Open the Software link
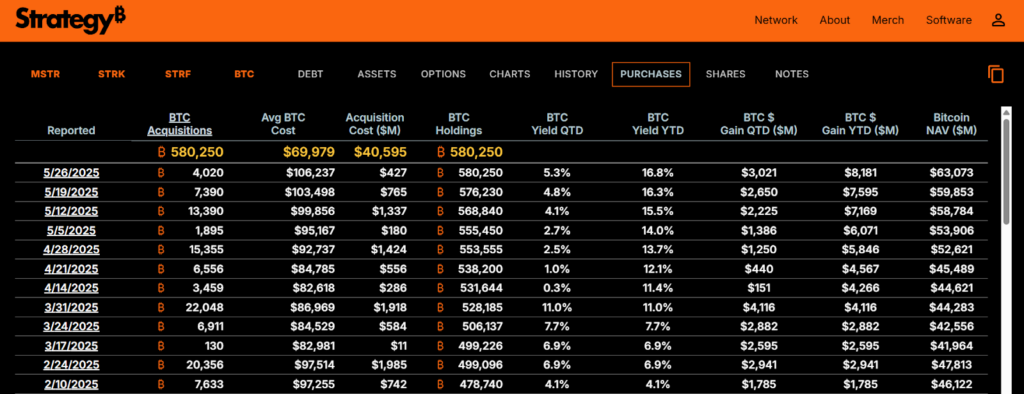The width and height of the screenshot is (1024, 394). (948, 20)
